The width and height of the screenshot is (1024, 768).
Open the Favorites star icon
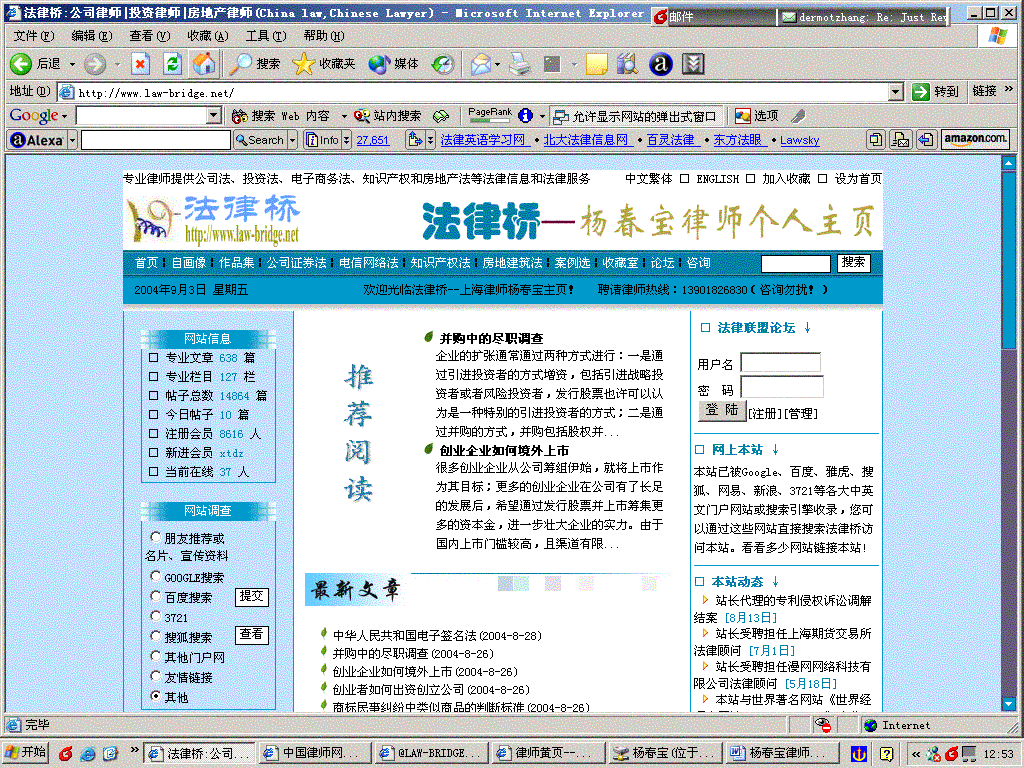point(304,64)
